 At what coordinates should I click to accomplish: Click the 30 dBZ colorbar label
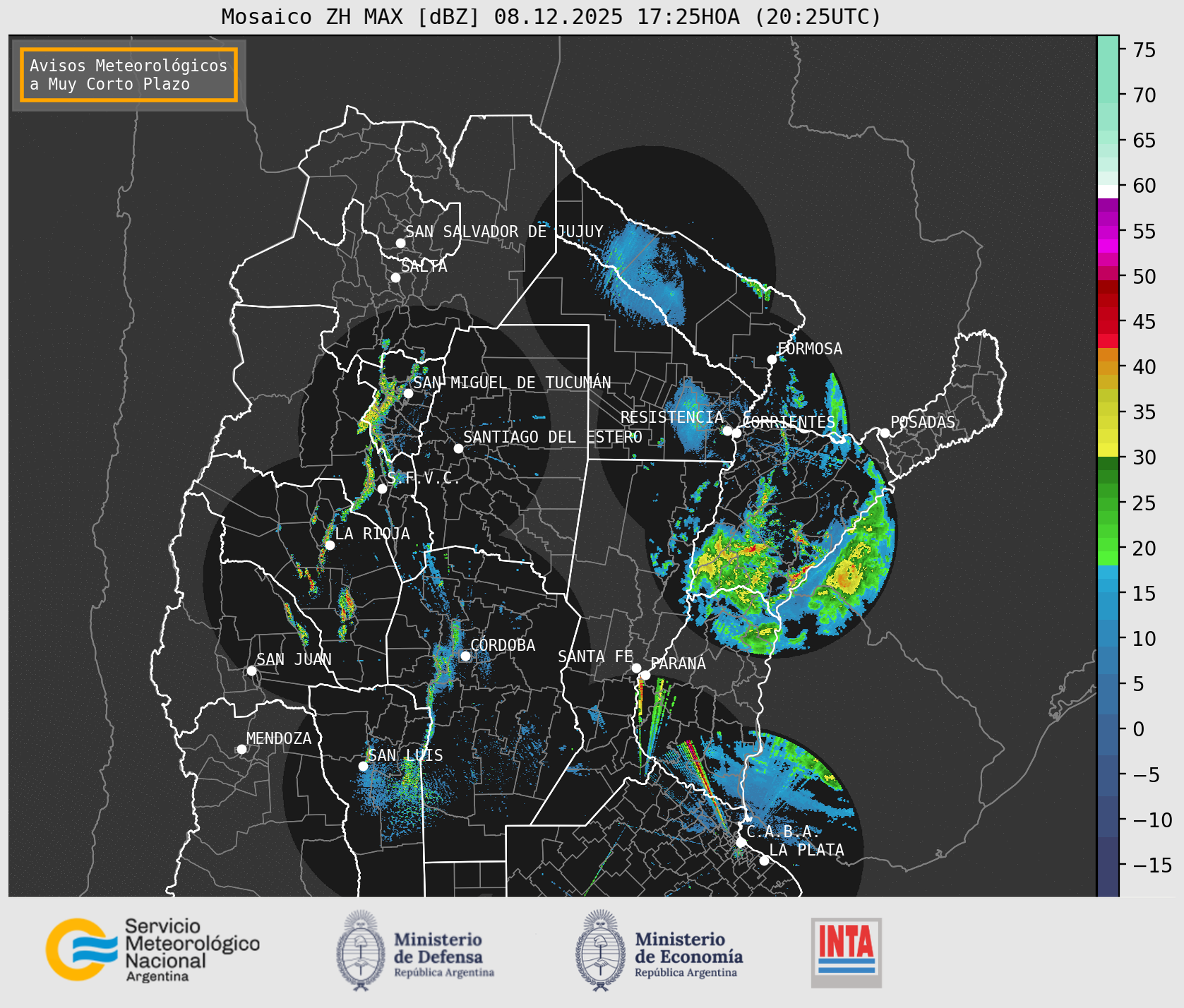(x=1144, y=457)
